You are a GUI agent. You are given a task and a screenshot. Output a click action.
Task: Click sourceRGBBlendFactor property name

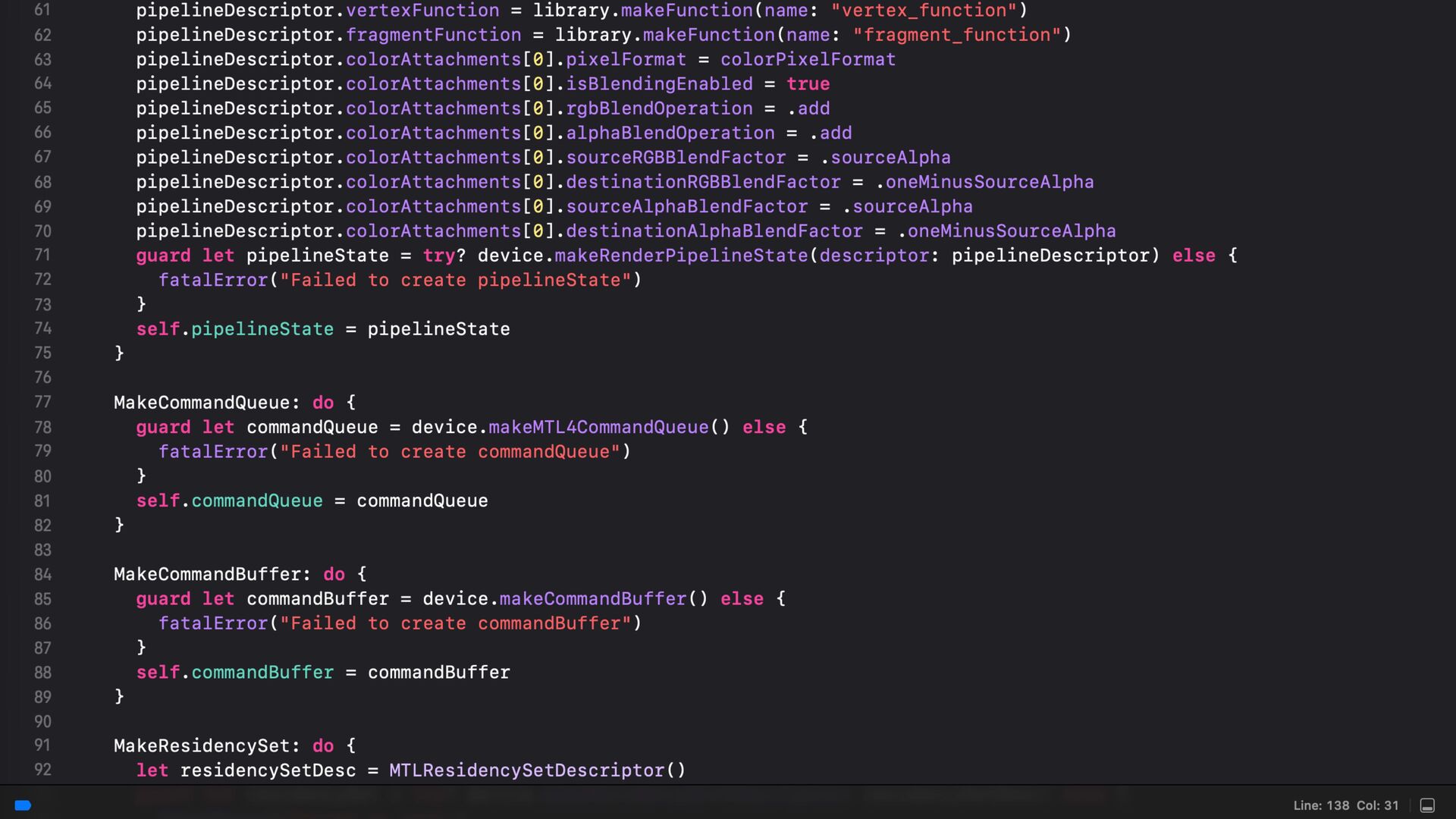[x=676, y=158]
